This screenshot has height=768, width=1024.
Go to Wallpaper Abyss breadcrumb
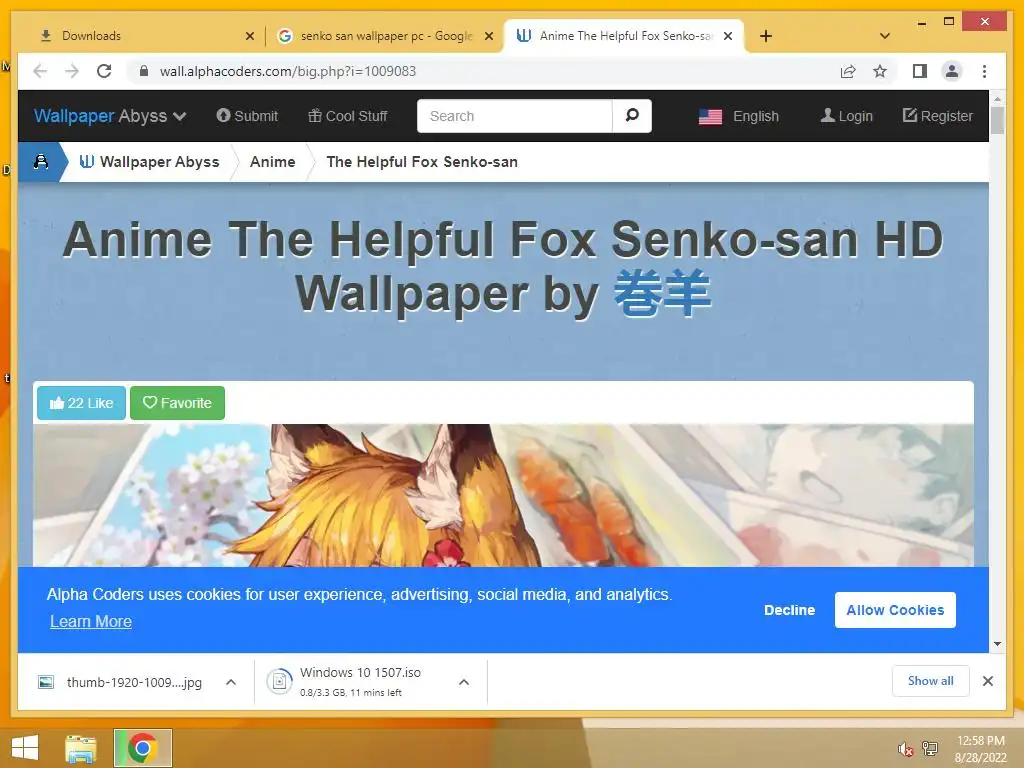pos(150,161)
